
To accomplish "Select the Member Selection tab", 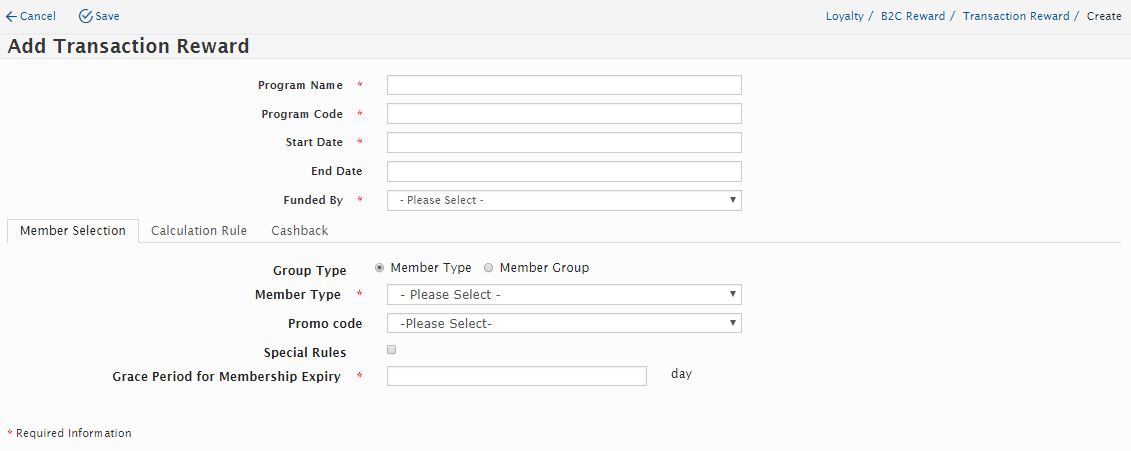I will (x=73, y=231).
